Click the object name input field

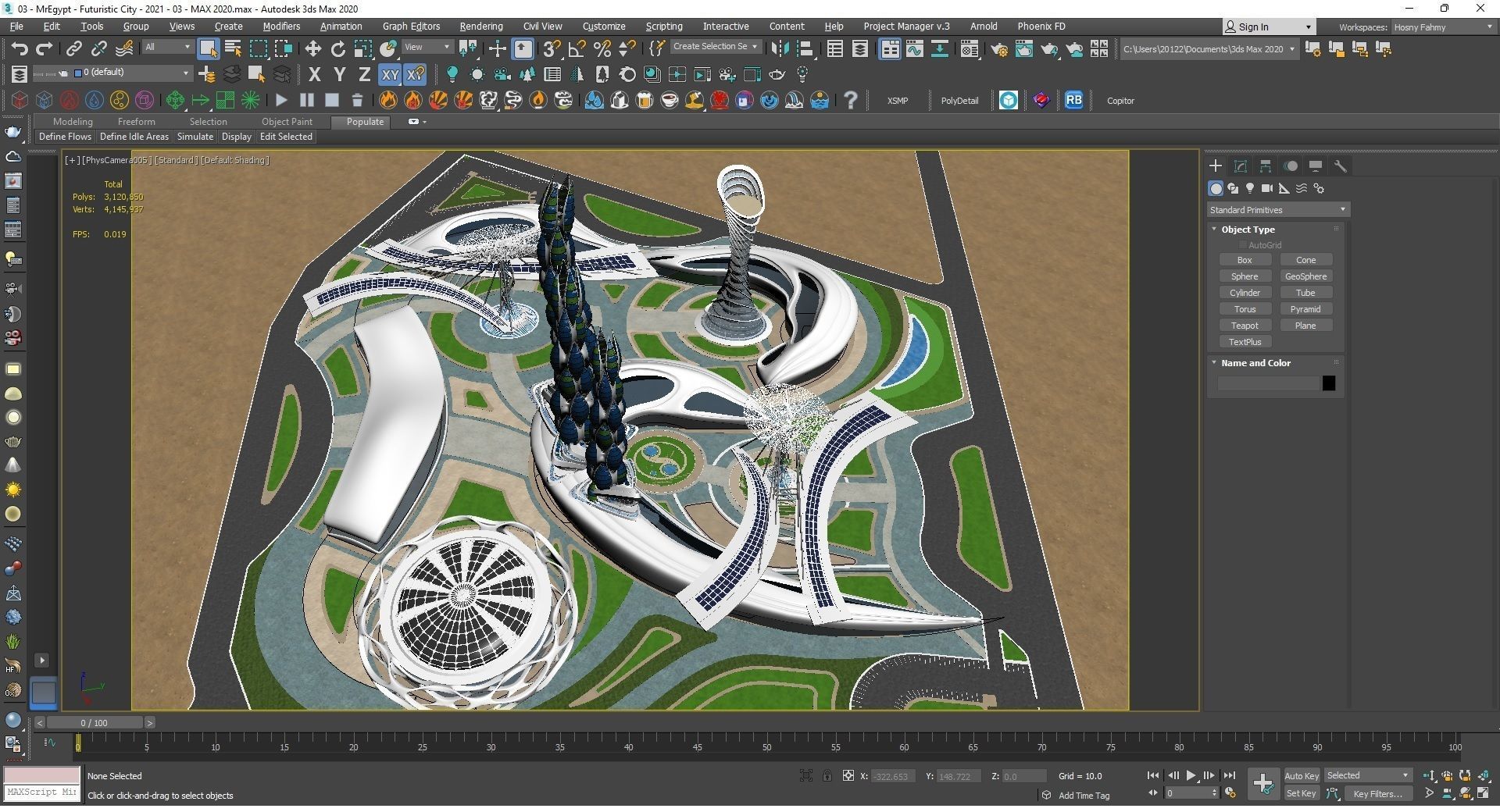[1268, 383]
